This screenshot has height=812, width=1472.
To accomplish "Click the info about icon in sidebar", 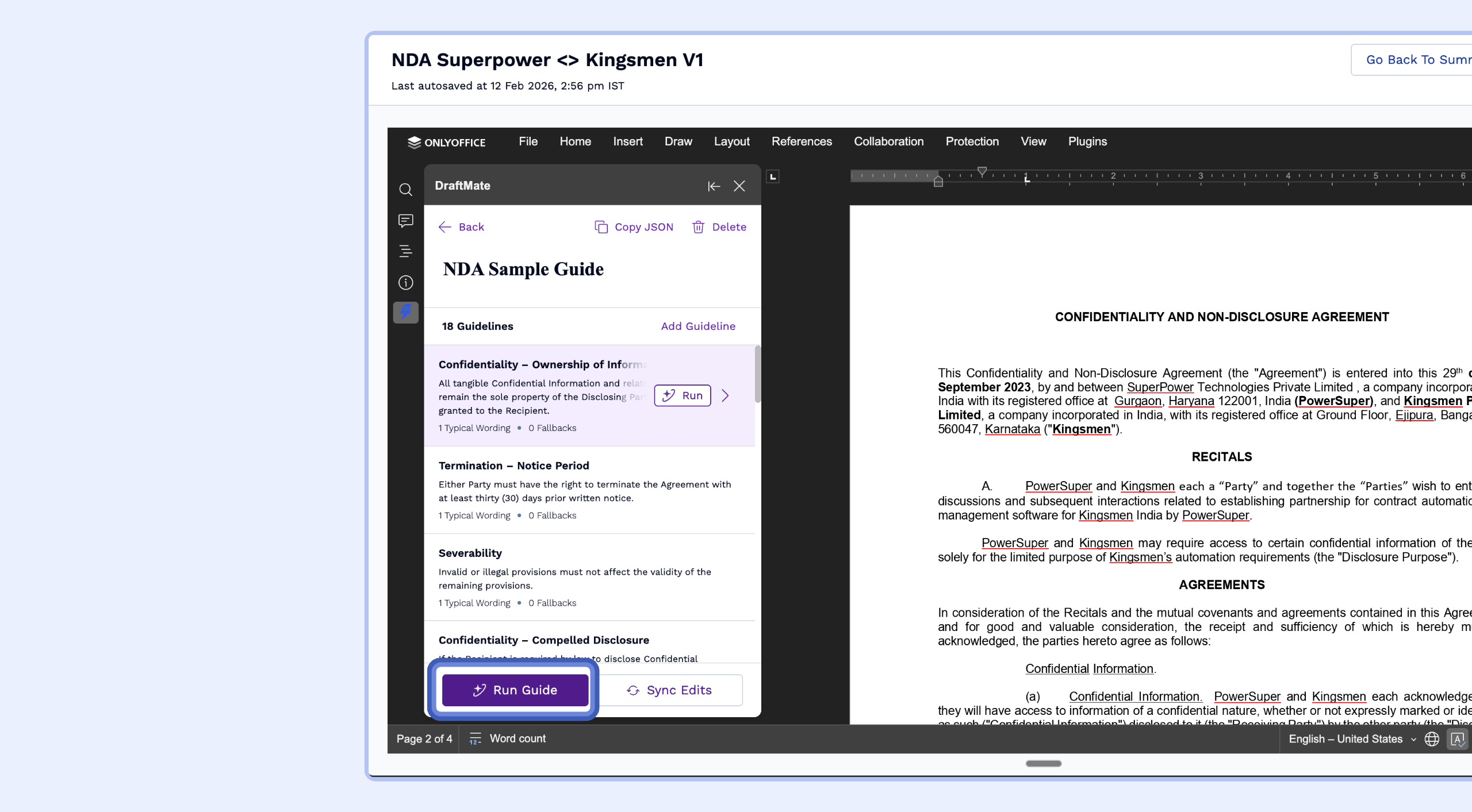I will coord(405,282).
